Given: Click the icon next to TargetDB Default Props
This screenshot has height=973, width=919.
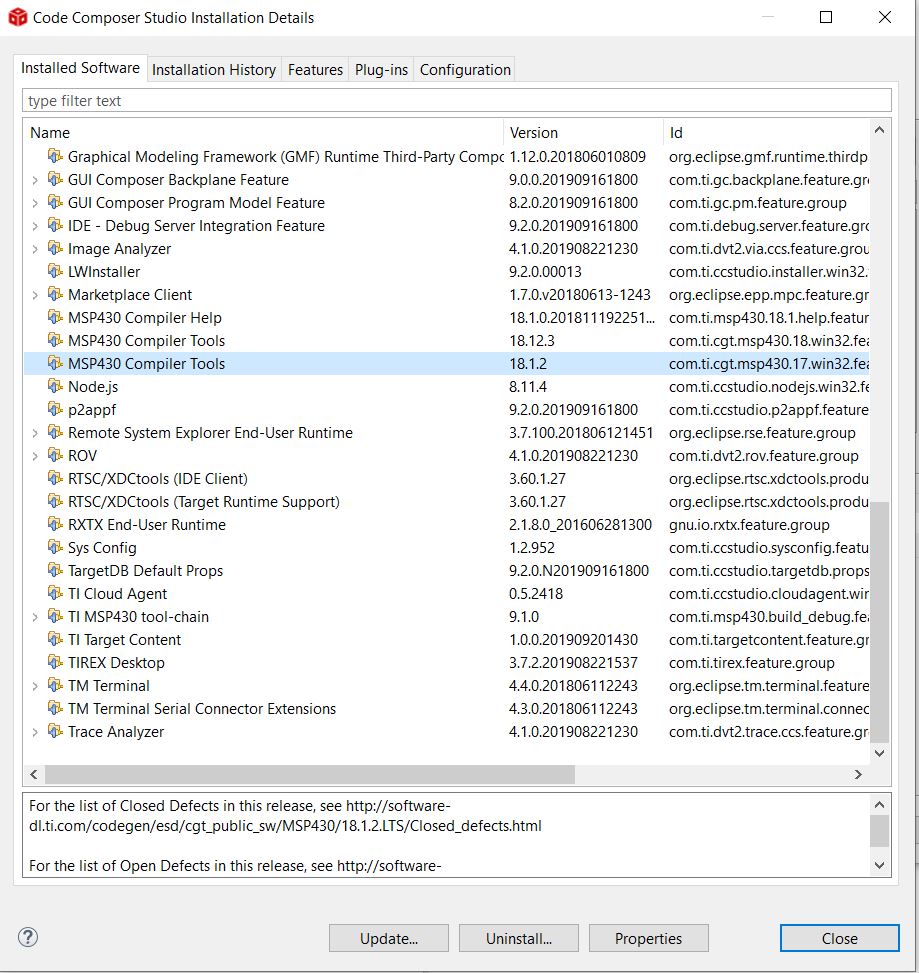Looking at the screenshot, I should point(55,570).
